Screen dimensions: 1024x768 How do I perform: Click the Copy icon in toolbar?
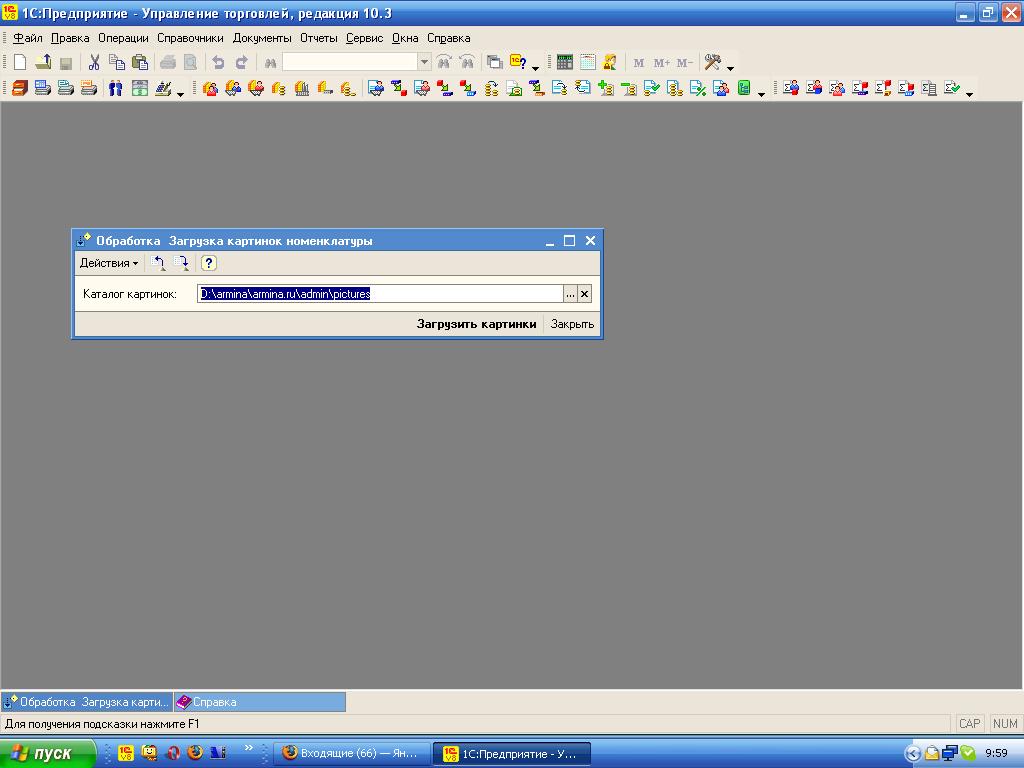117,63
